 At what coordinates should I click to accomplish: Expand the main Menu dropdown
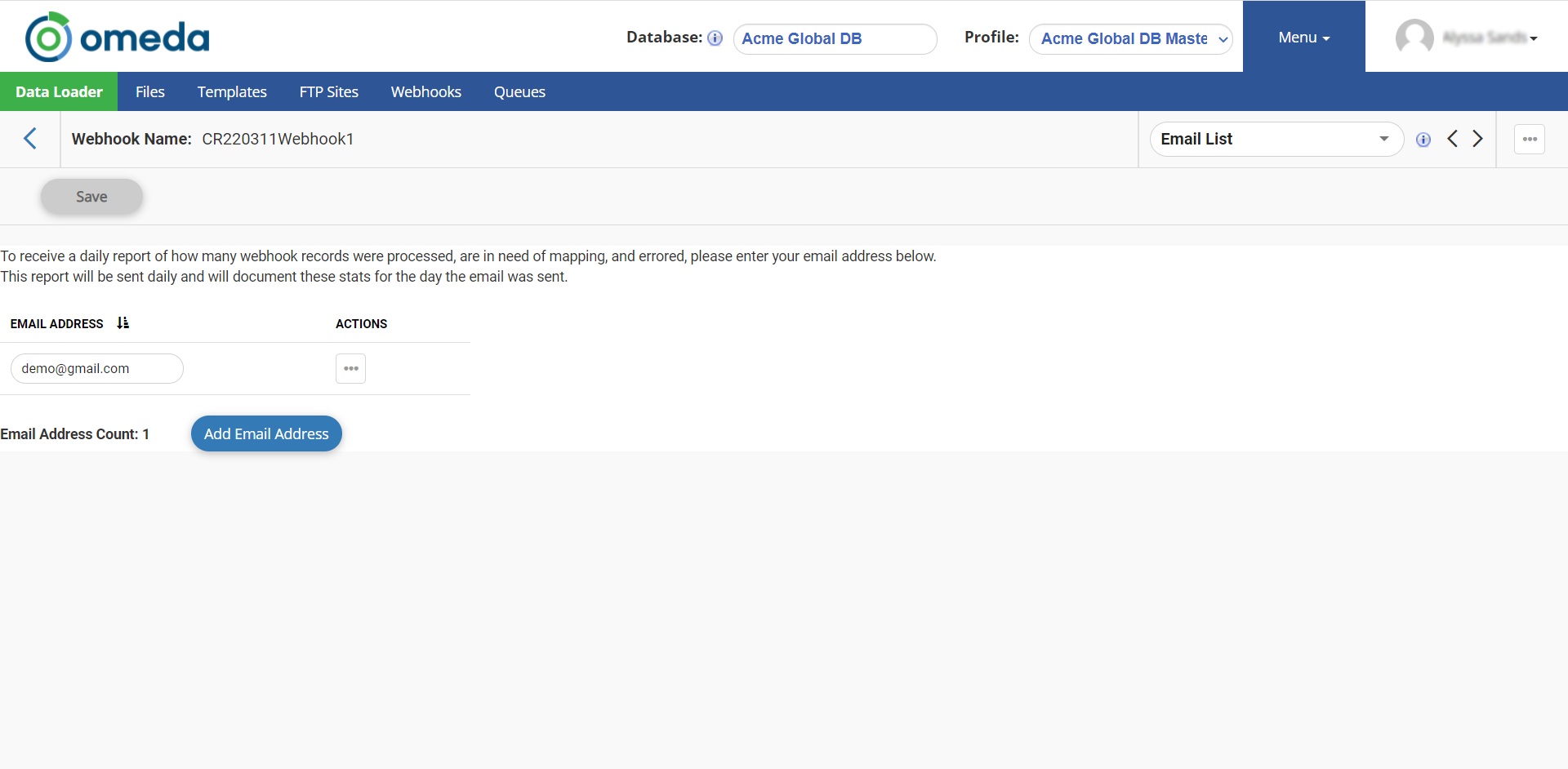pyautogui.click(x=1303, y=38)
